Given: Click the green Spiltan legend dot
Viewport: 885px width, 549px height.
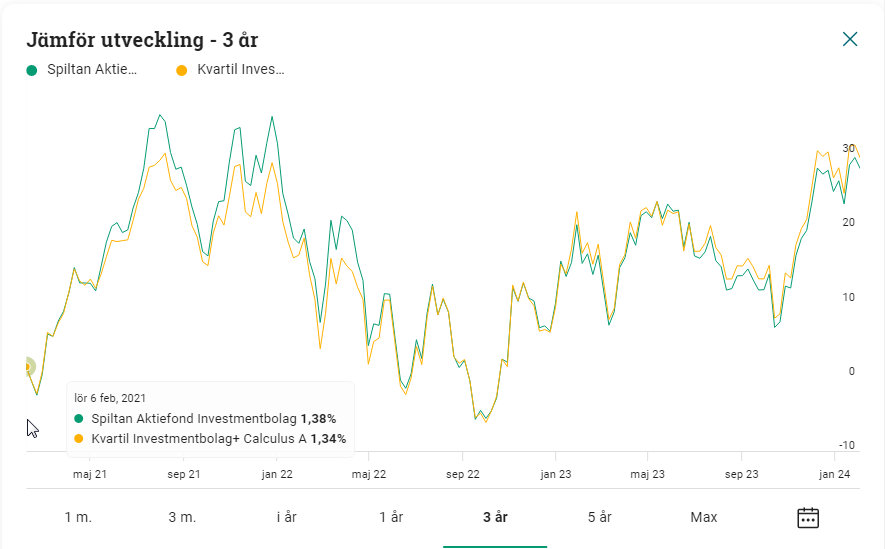Looking at the screenshot, I should pos(31,70).
